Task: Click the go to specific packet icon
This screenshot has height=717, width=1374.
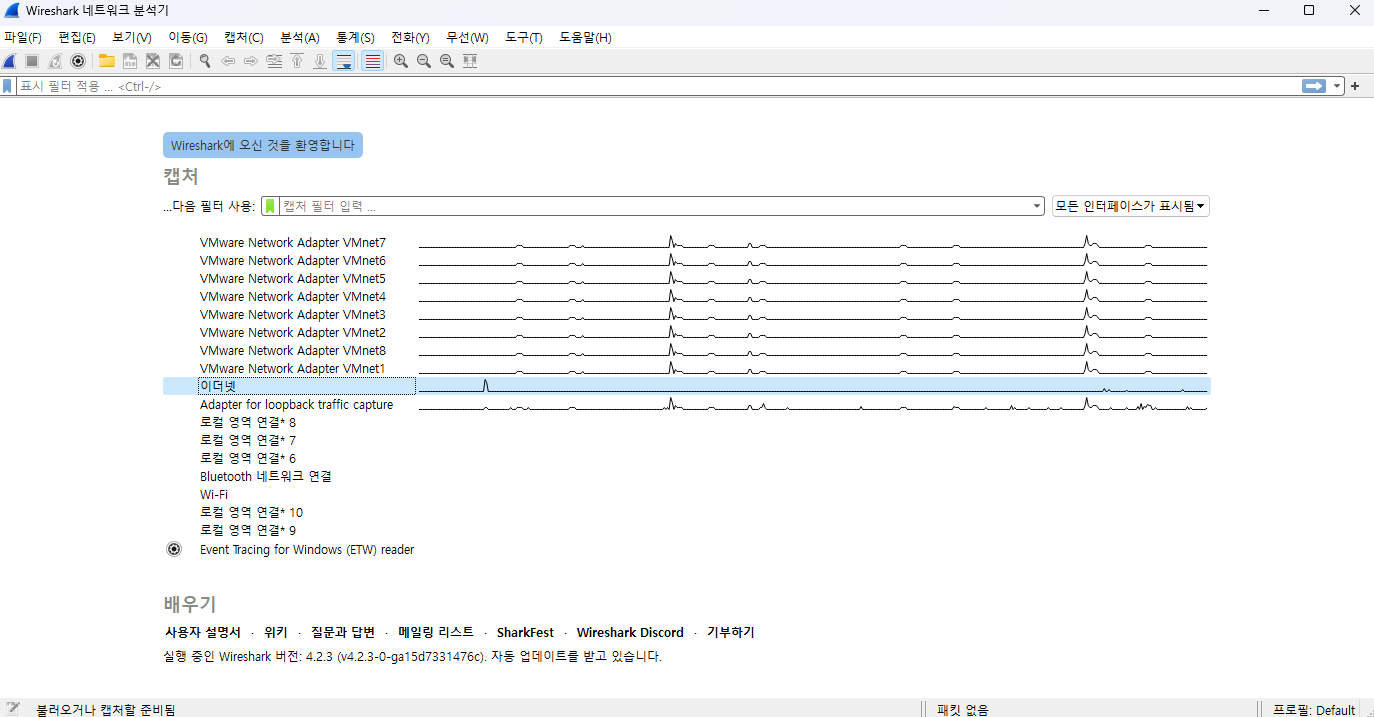Action: coord(274,61)
